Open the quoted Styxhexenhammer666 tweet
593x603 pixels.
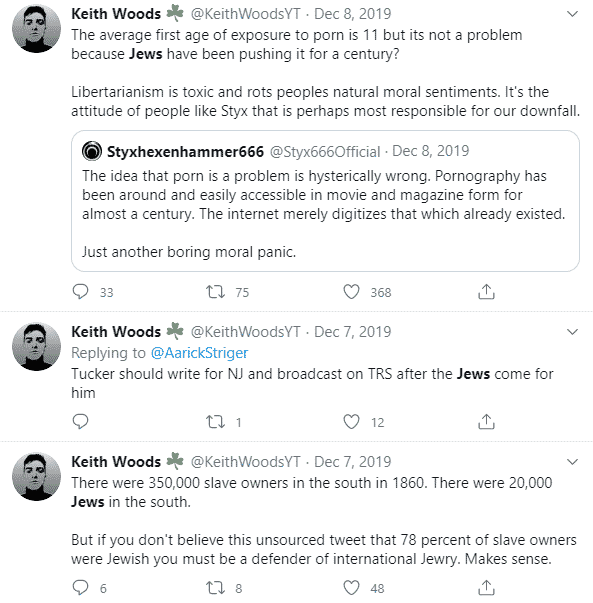[x=325, y=201]
